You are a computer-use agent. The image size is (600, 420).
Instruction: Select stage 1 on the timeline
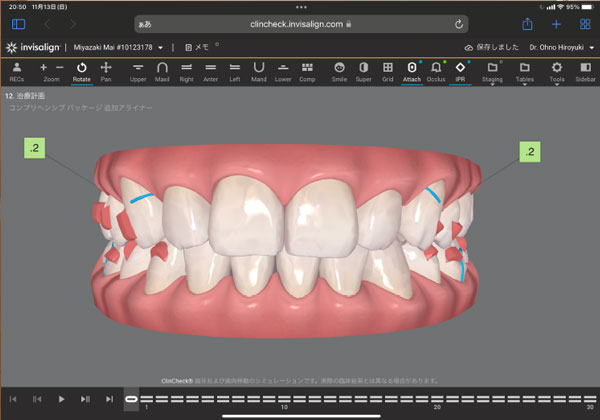click(x=147, y=399)
